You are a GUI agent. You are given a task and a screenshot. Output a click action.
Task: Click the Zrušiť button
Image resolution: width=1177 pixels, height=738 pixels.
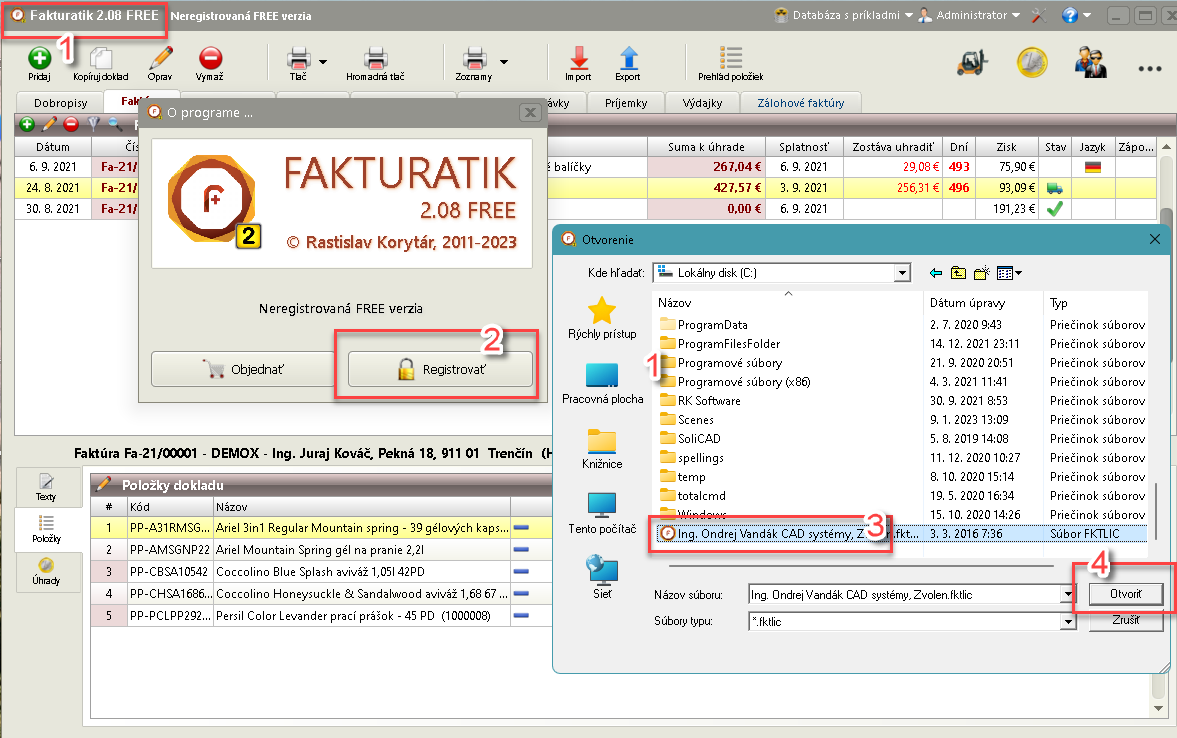[1125, 620]
